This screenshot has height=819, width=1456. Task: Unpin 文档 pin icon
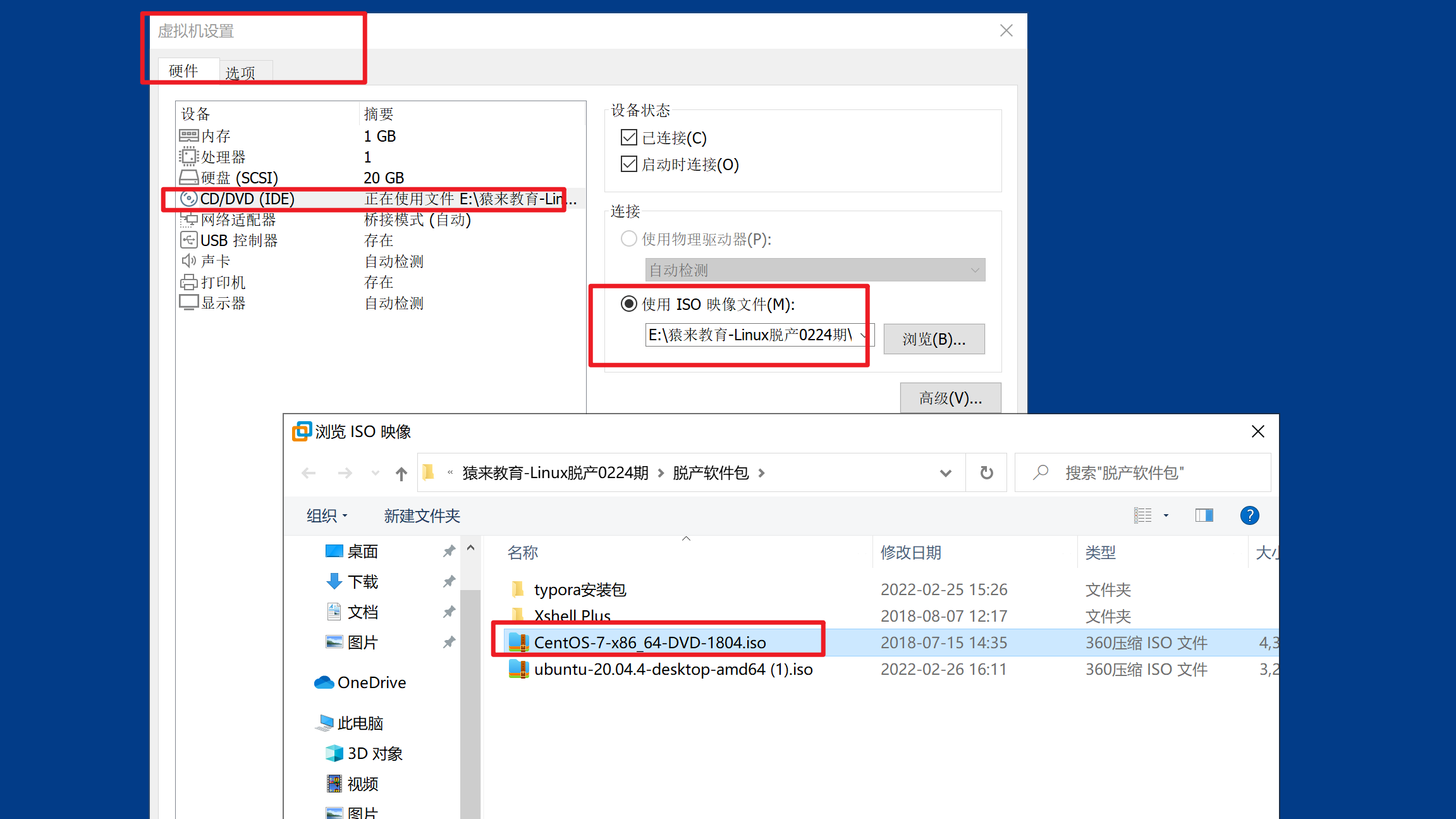point(449,612)
